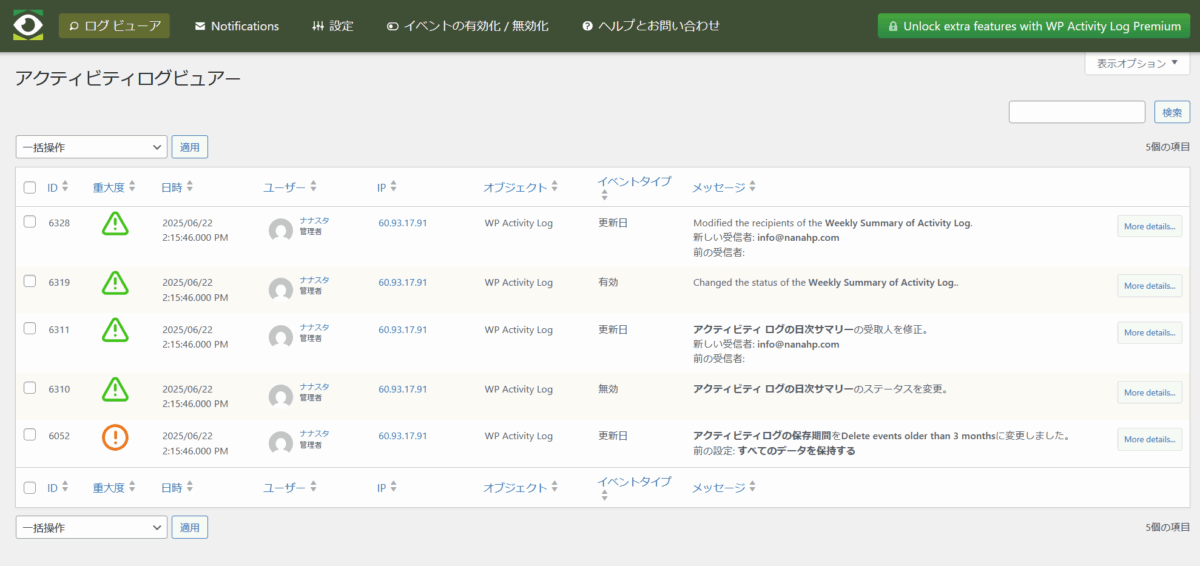Click the top 適用 button
Viewport: 1200px width, 566px height.
coord(190,147)
